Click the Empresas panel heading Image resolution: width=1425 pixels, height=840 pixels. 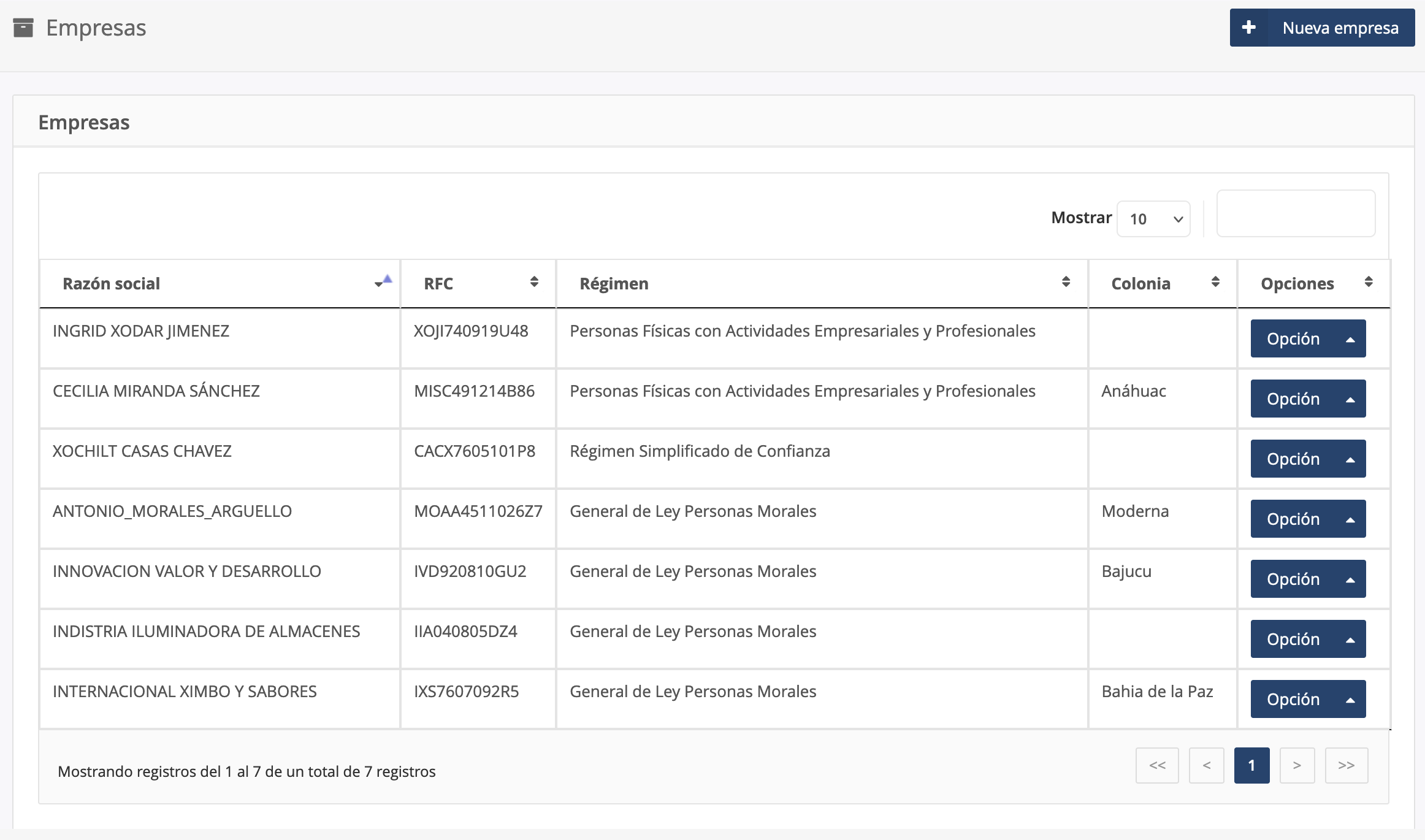[x=84, y=122]
